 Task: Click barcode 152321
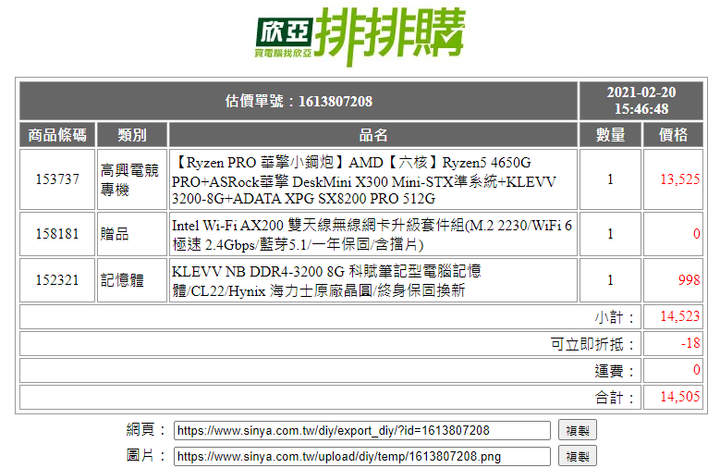57,280
